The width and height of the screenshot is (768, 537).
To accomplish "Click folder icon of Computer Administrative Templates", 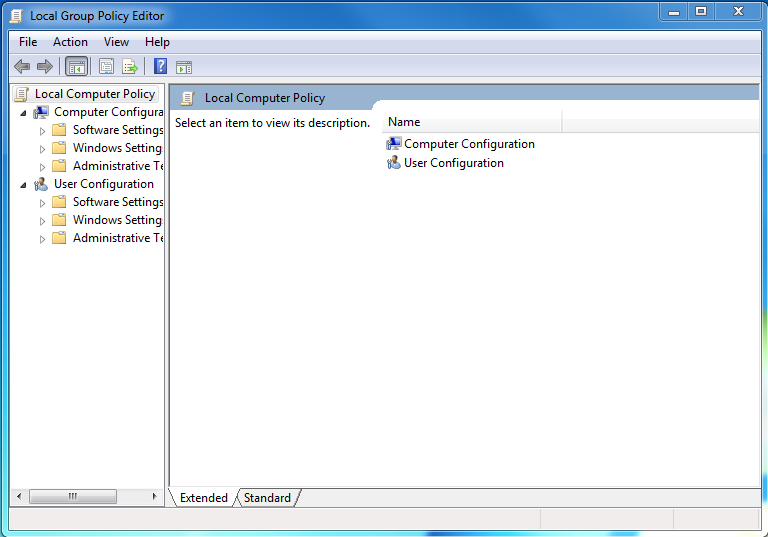I will click(x=59, y=166).
